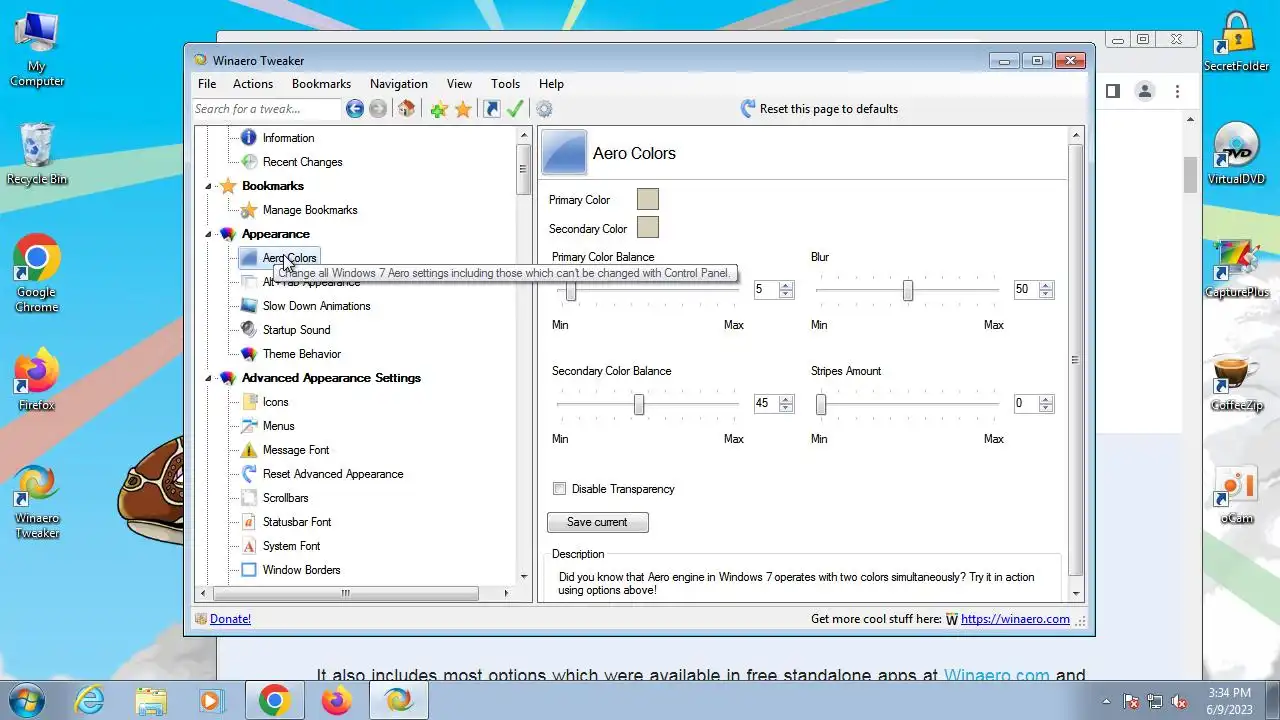Open the Windows Start button
Screen dimensions: 1280x720
(25, 700)
